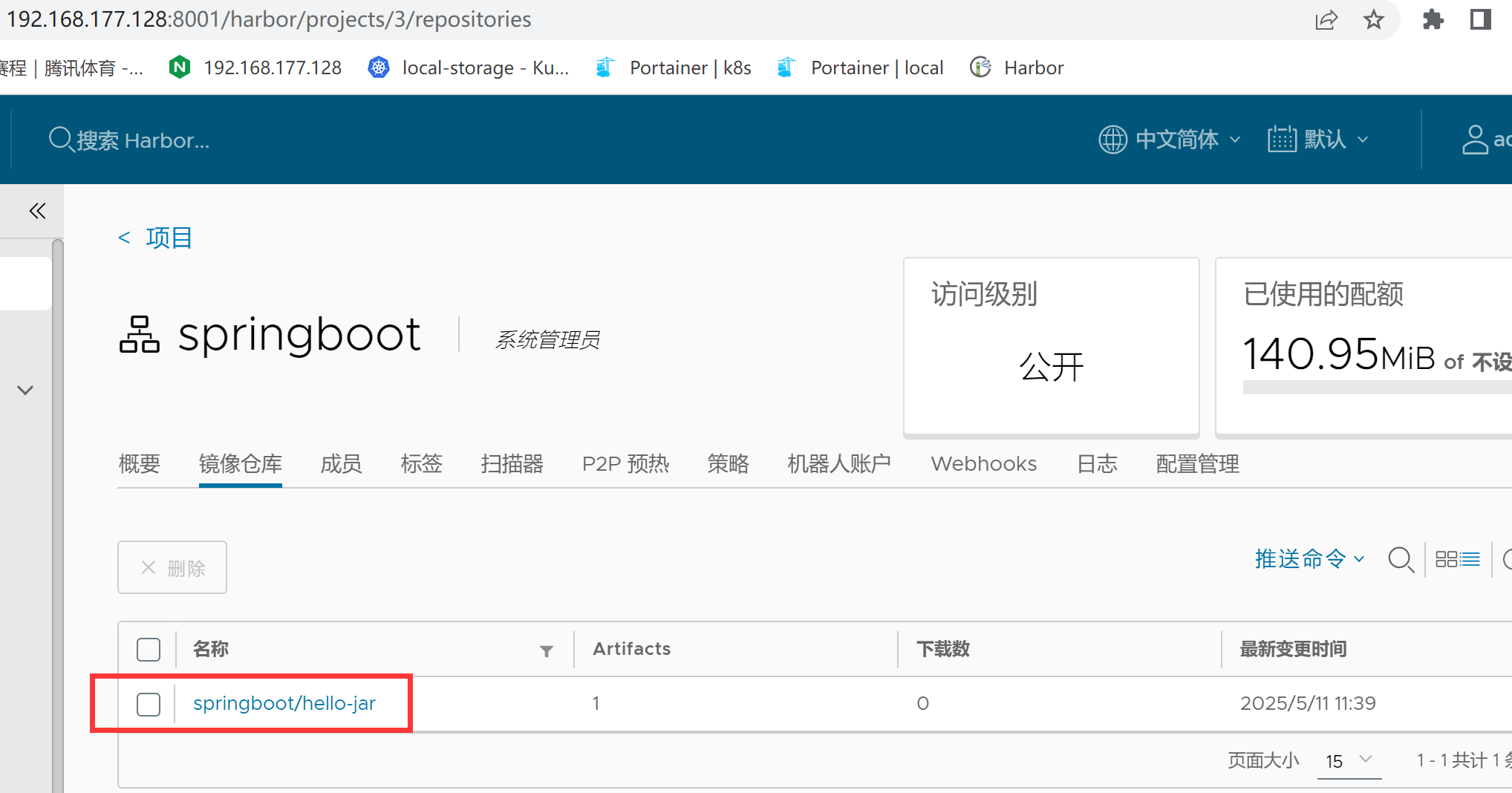Switch to the 概要 tab
Screen dimensions: 1512x793
pyautogui.click(x=139, y=464)
